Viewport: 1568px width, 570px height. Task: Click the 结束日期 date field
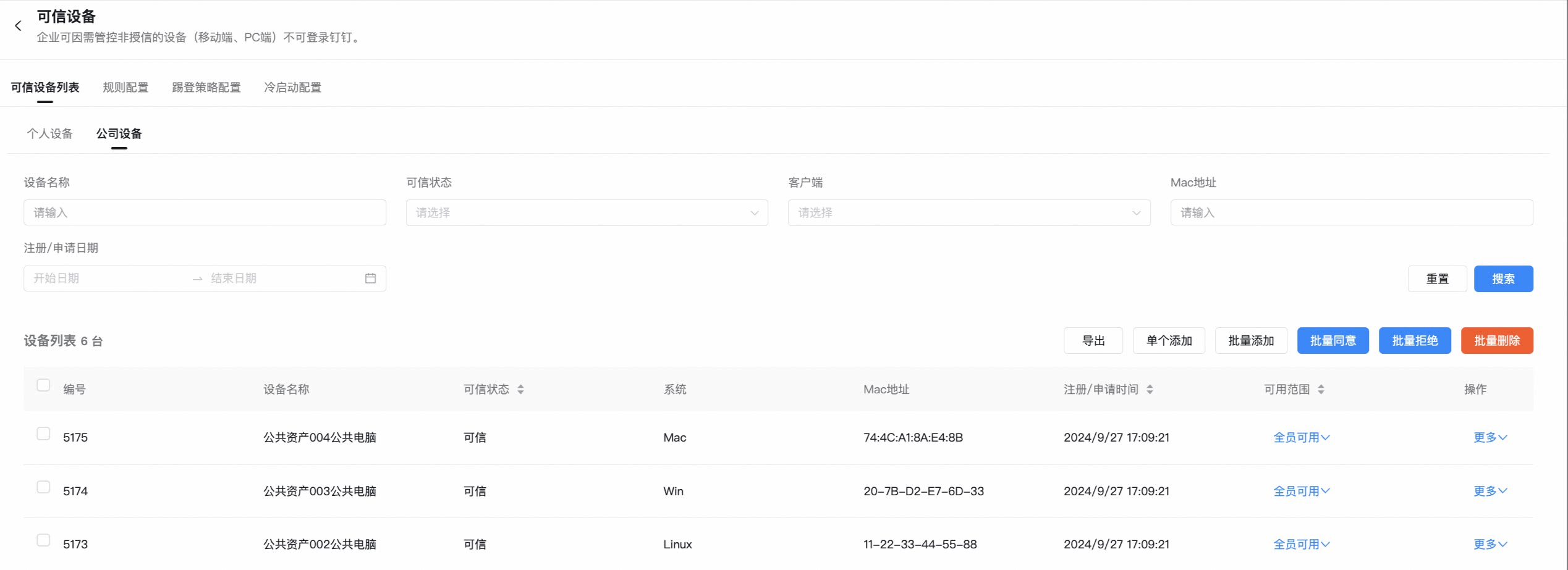pos(281,279)
